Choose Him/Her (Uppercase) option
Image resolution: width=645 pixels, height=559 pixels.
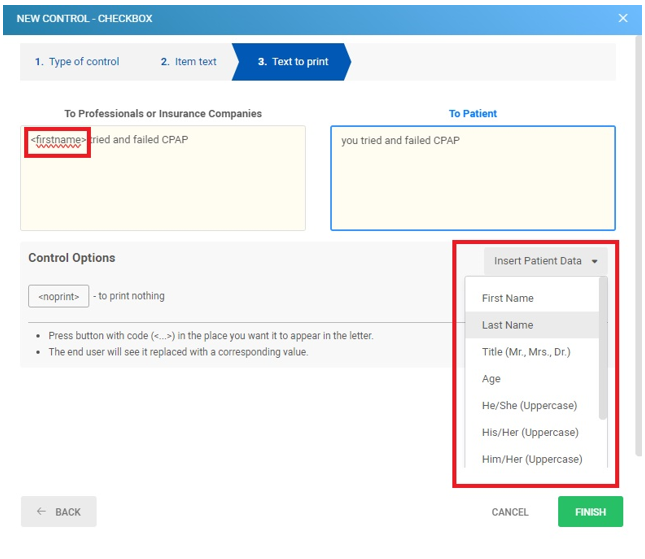[532, 459]
